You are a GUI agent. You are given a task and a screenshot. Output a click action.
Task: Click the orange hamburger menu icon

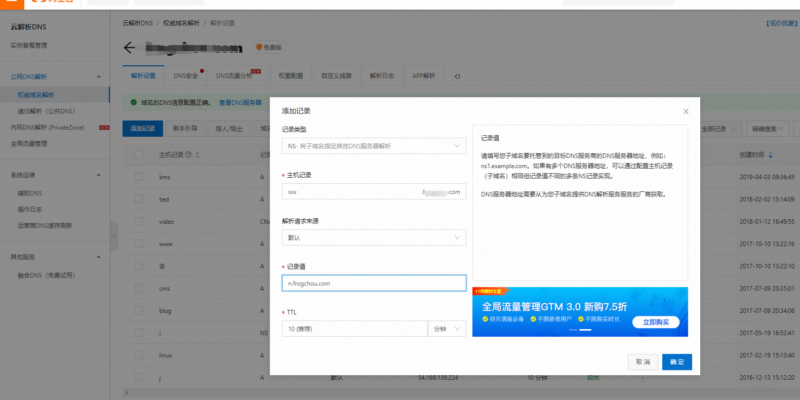[6, 5]
